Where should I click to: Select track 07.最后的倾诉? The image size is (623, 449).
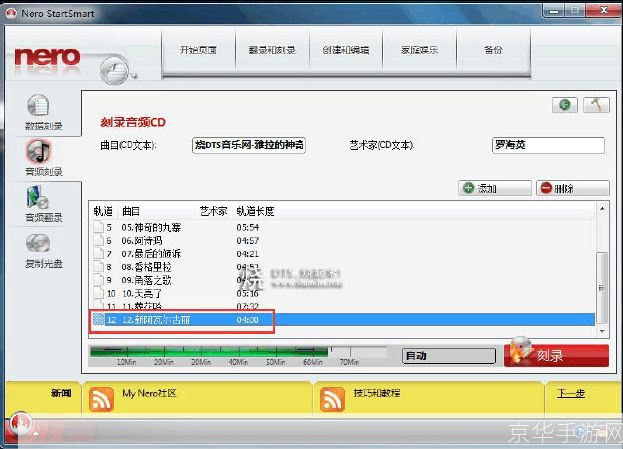(151, 254)
